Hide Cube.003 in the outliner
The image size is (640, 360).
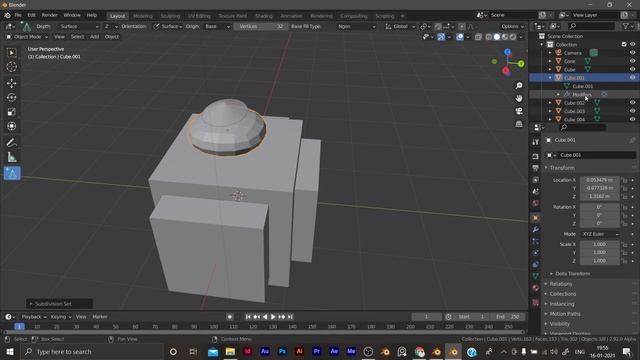[632, 111]
